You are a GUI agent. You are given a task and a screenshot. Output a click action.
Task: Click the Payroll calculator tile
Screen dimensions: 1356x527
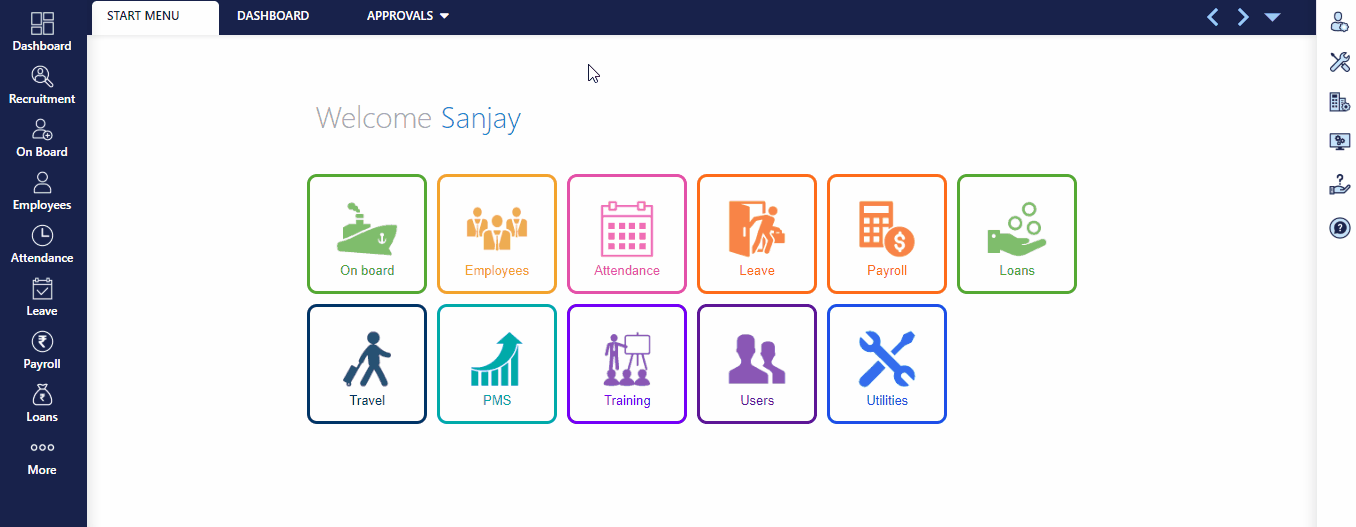pos(886,234)
